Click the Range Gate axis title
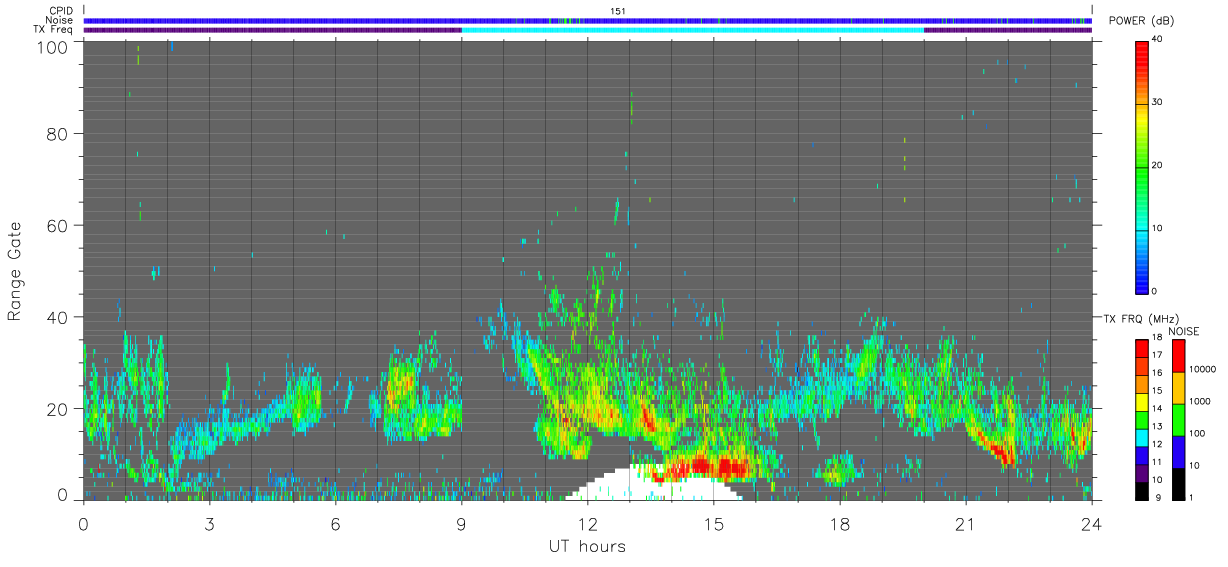The height and width of the screenshot is (567, 1228). click(15, 271)
